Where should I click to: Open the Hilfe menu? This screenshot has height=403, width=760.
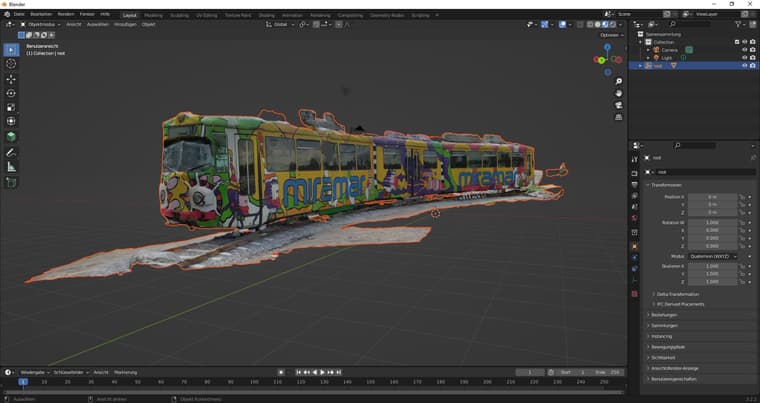[x=105, y=15]
